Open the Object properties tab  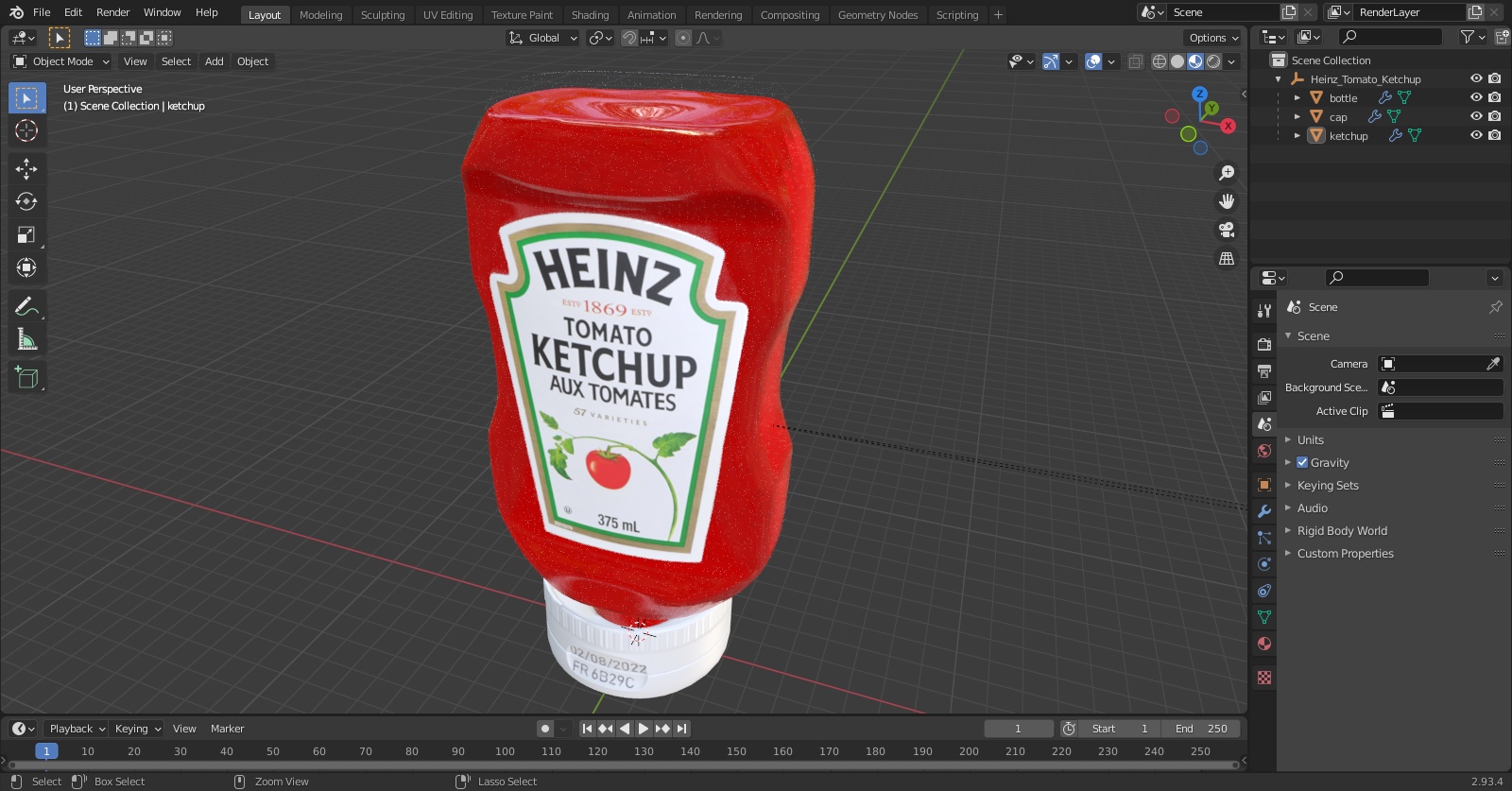pyautogui.click(x=1264, y=484)
